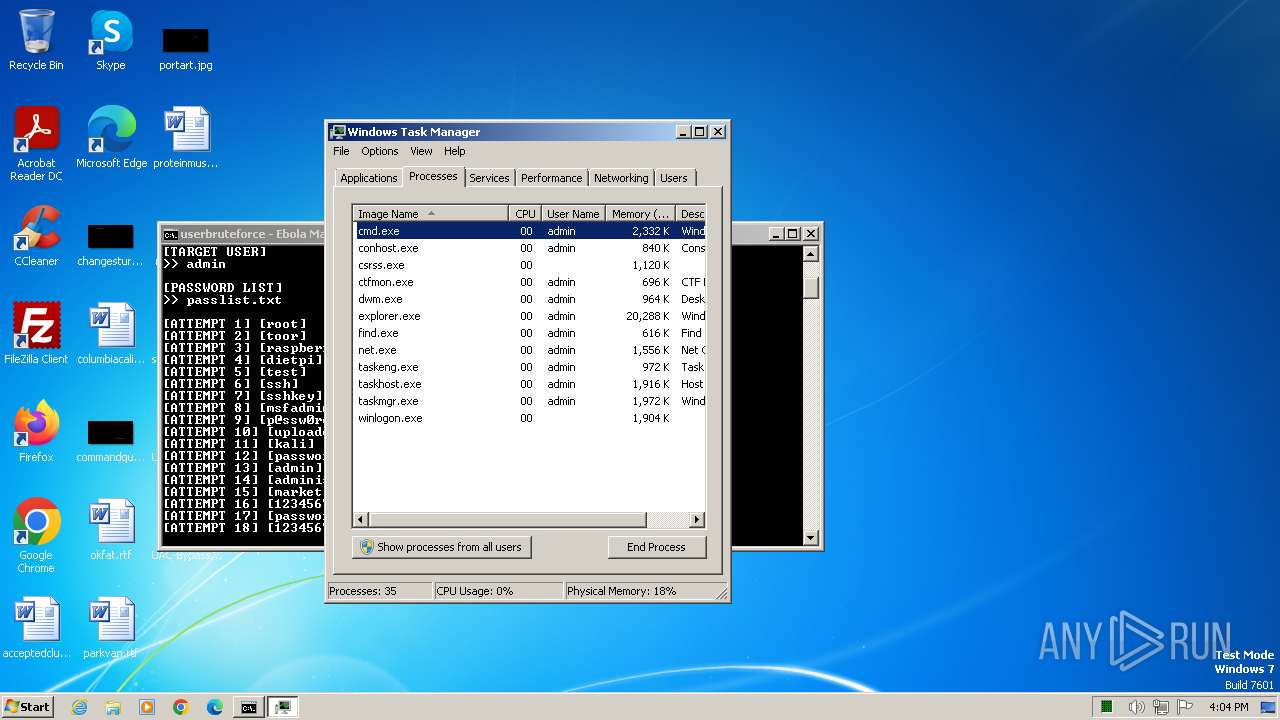
Task: Open the File menu in Task Manager
Action: [341, 151]
